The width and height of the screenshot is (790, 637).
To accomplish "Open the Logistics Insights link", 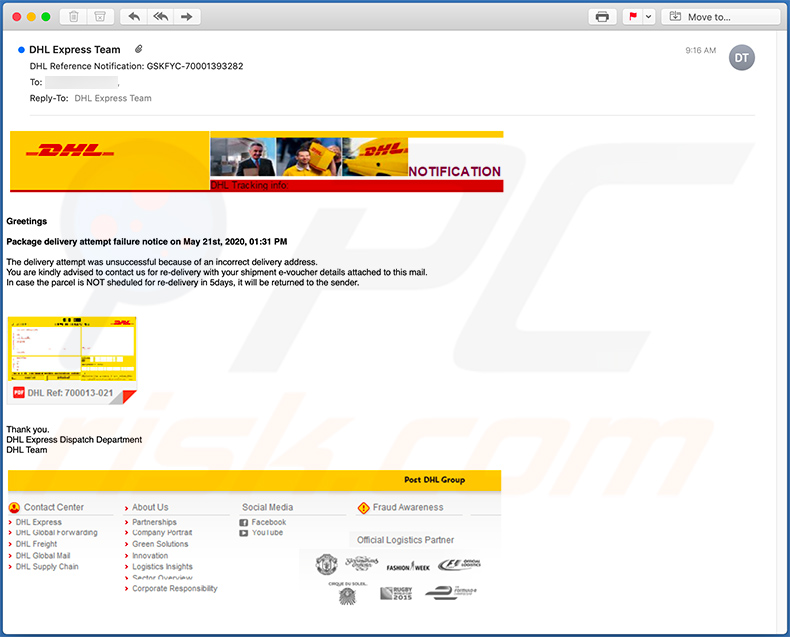I will (162, 566).
